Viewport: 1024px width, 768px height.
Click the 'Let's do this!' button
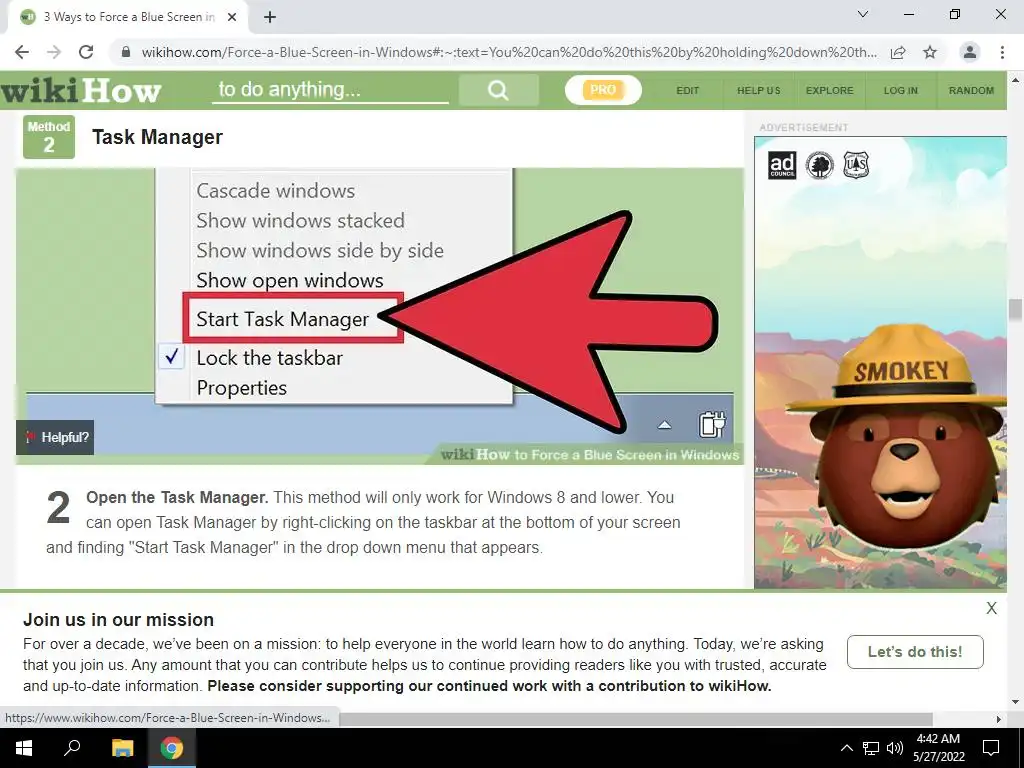pyautogui.click(x=915, y=652)
